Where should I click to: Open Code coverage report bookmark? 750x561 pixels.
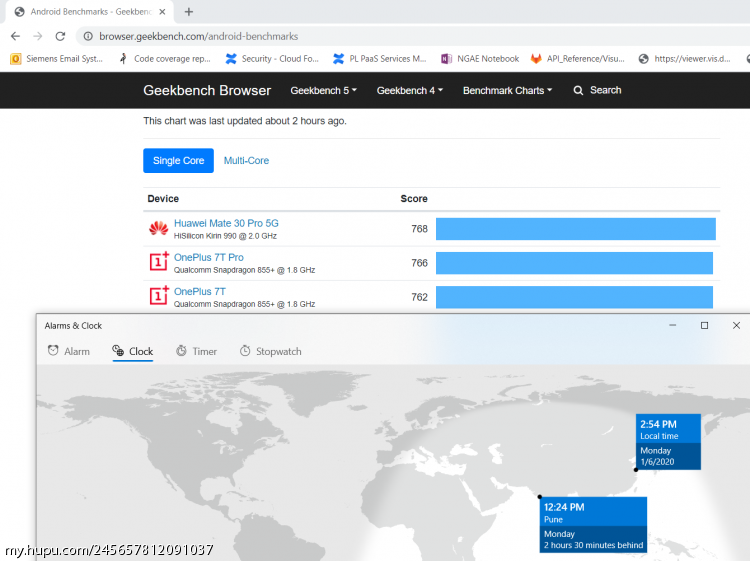tap(165, 59)
